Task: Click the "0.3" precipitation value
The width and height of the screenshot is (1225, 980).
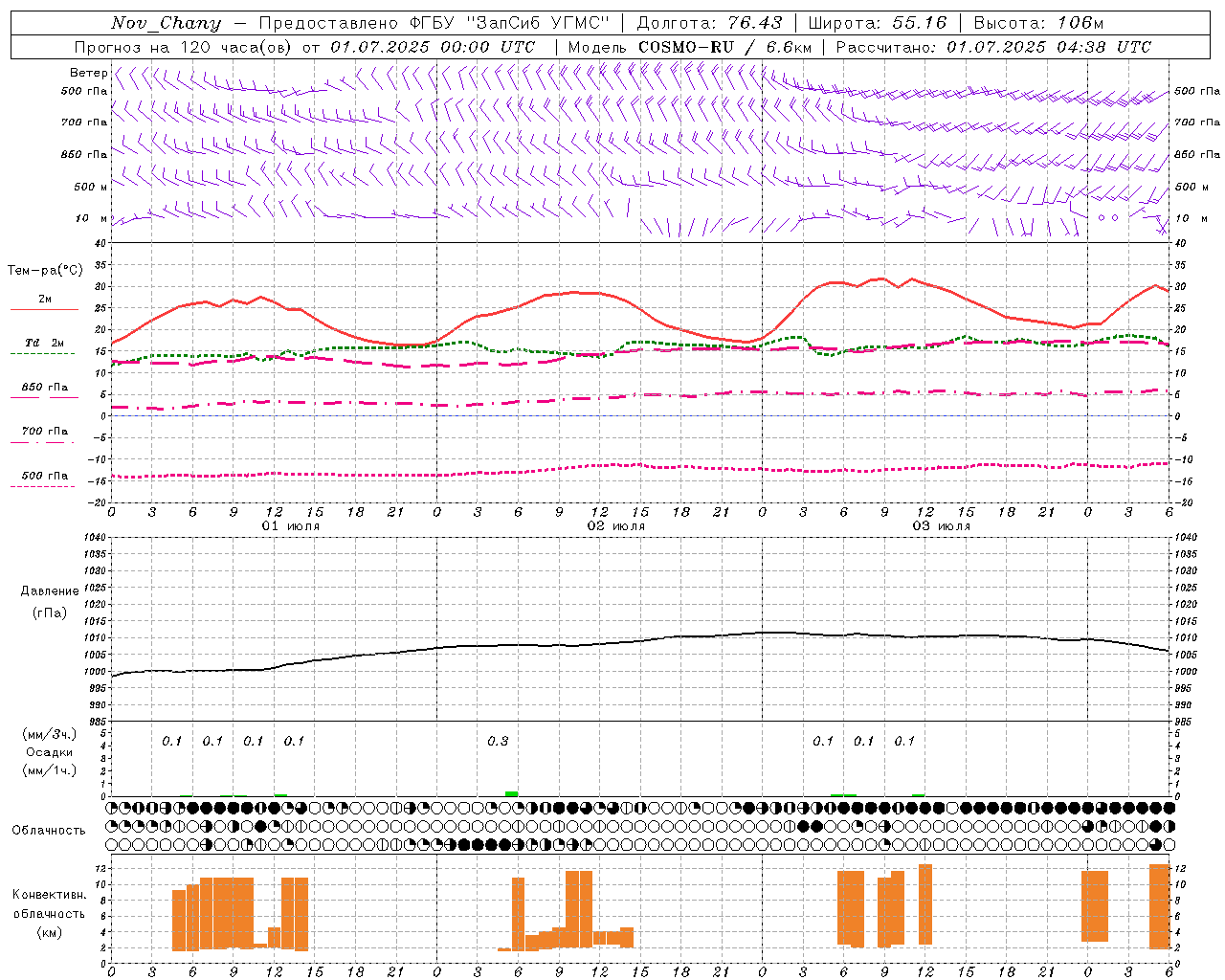Action: coord(498,741)
